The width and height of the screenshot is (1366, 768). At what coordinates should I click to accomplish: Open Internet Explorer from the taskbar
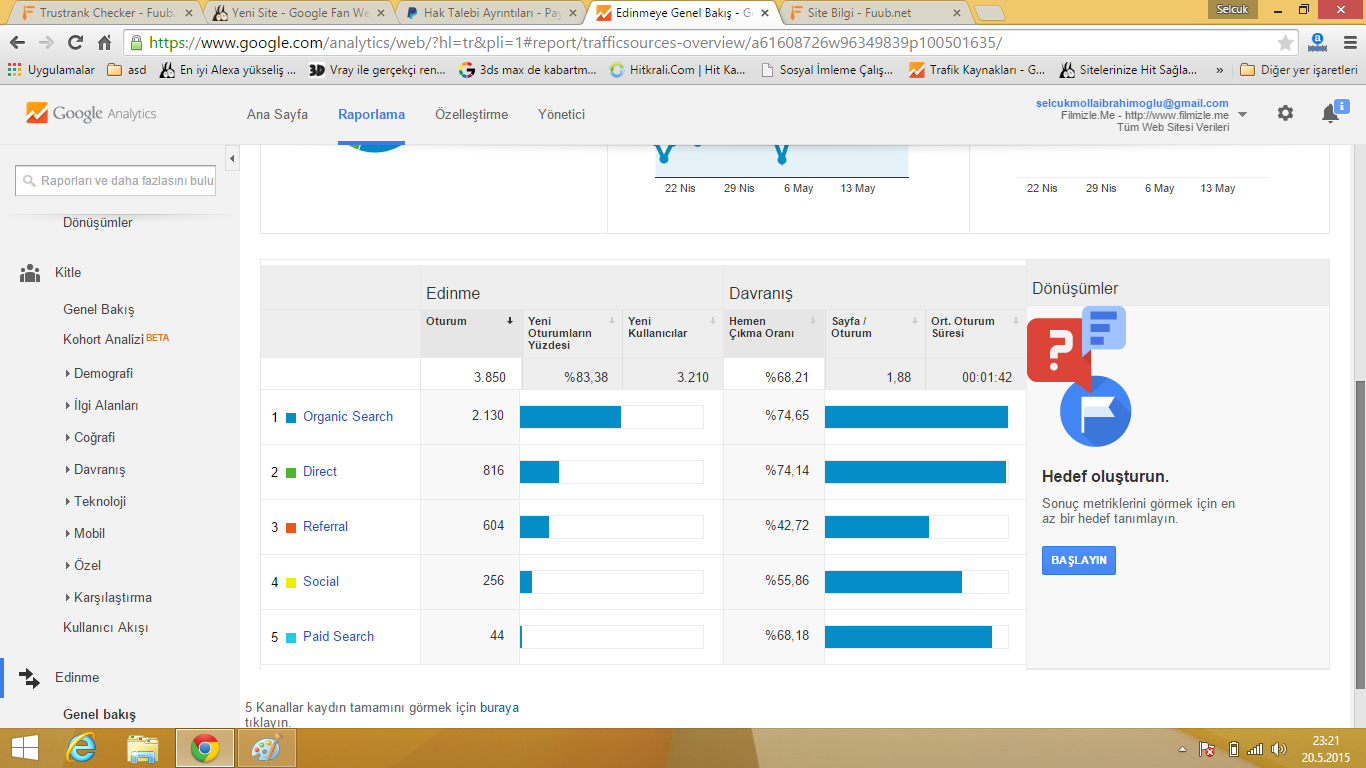coord(81,748)
